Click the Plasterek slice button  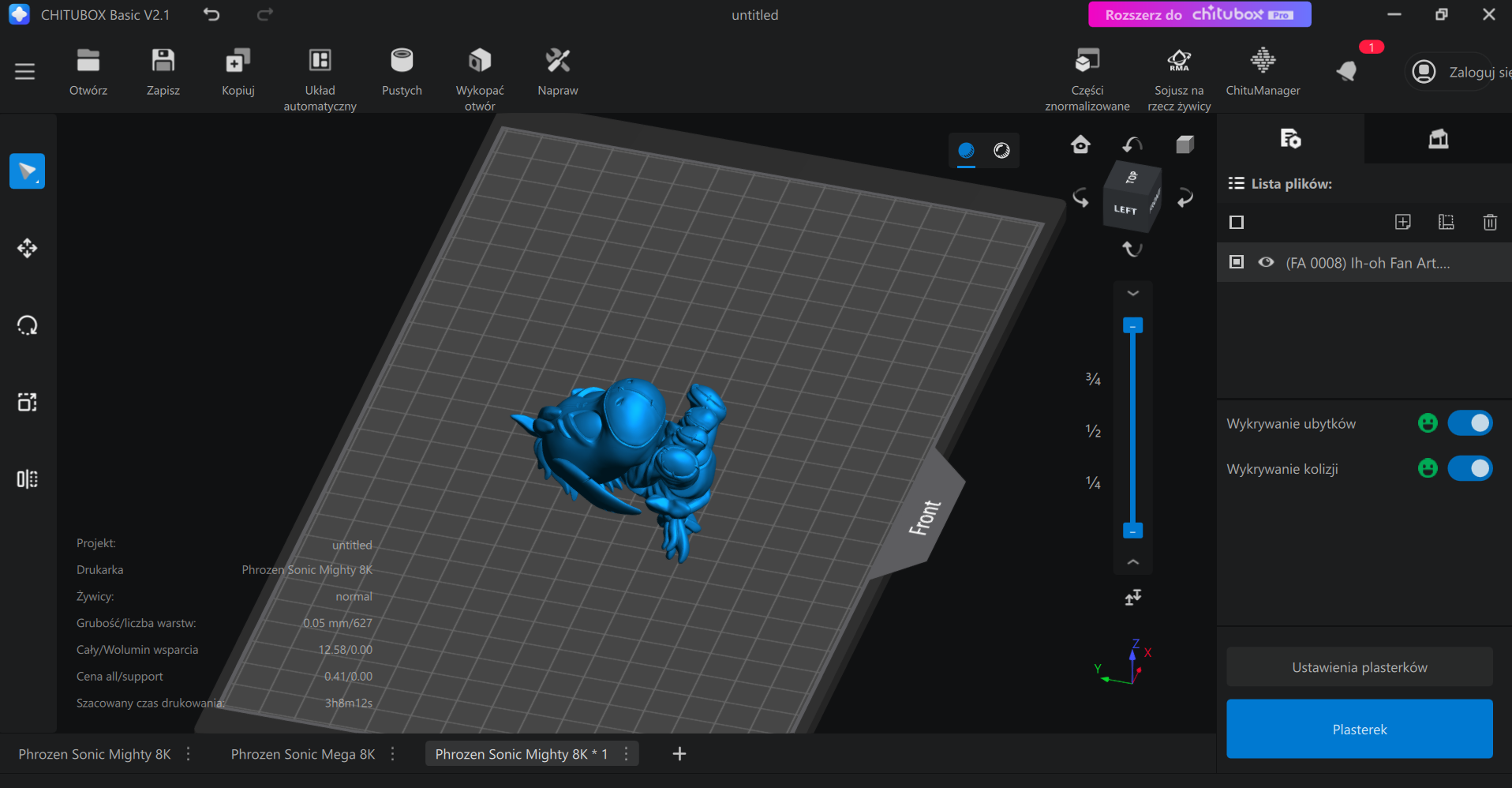point(1359,729)
